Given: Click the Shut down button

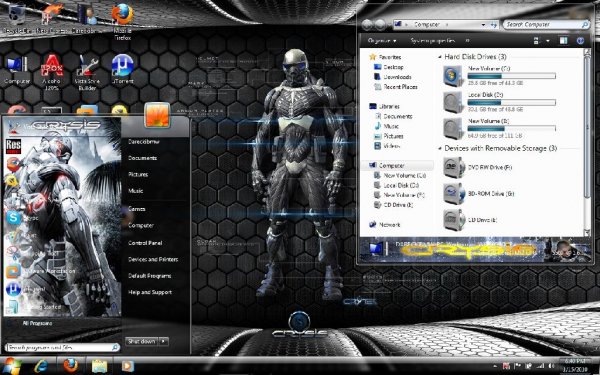Looking at the screenshot, I should (x=141, y=341).
